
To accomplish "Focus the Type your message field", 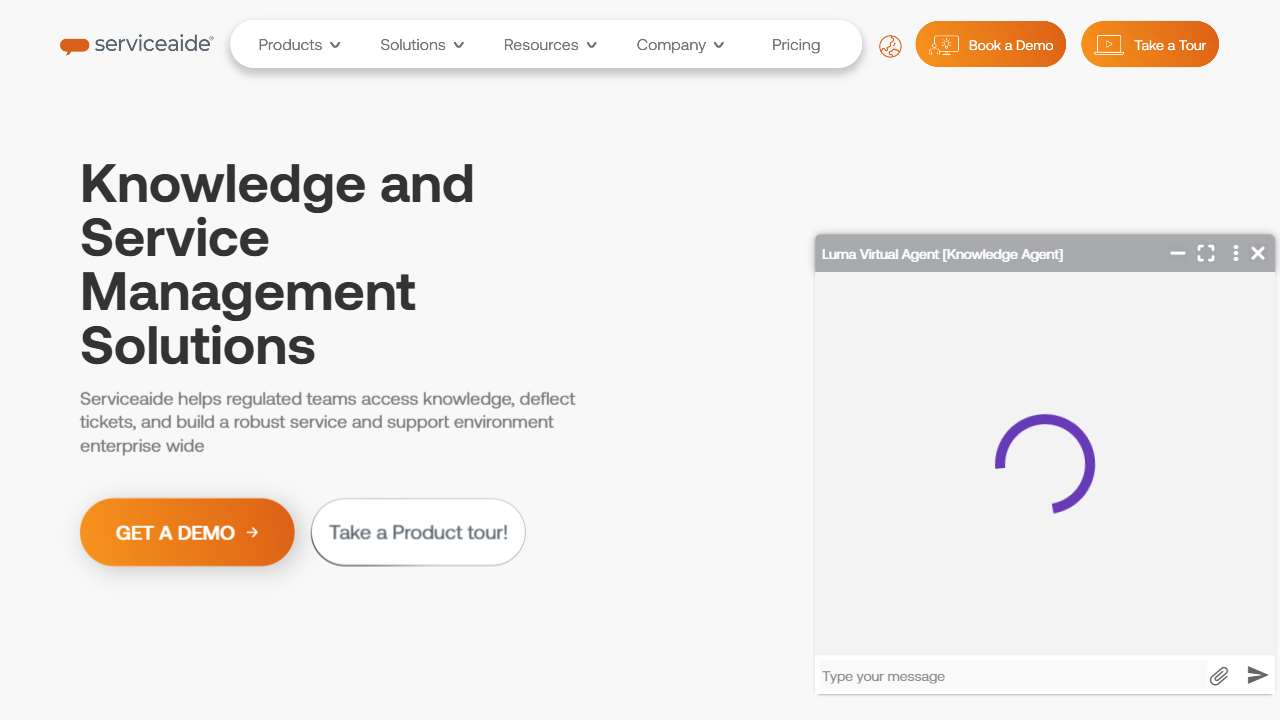I will pyautogui.click(x=1010, y=677).
